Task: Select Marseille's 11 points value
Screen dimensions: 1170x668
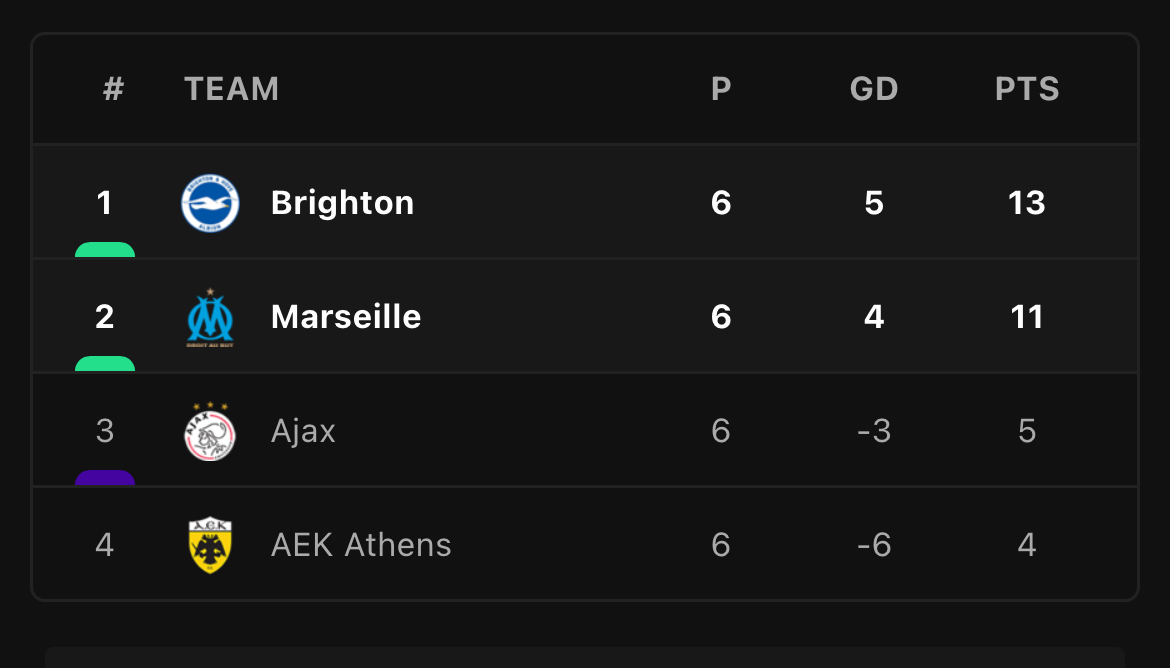Action: coord(1027,317)
